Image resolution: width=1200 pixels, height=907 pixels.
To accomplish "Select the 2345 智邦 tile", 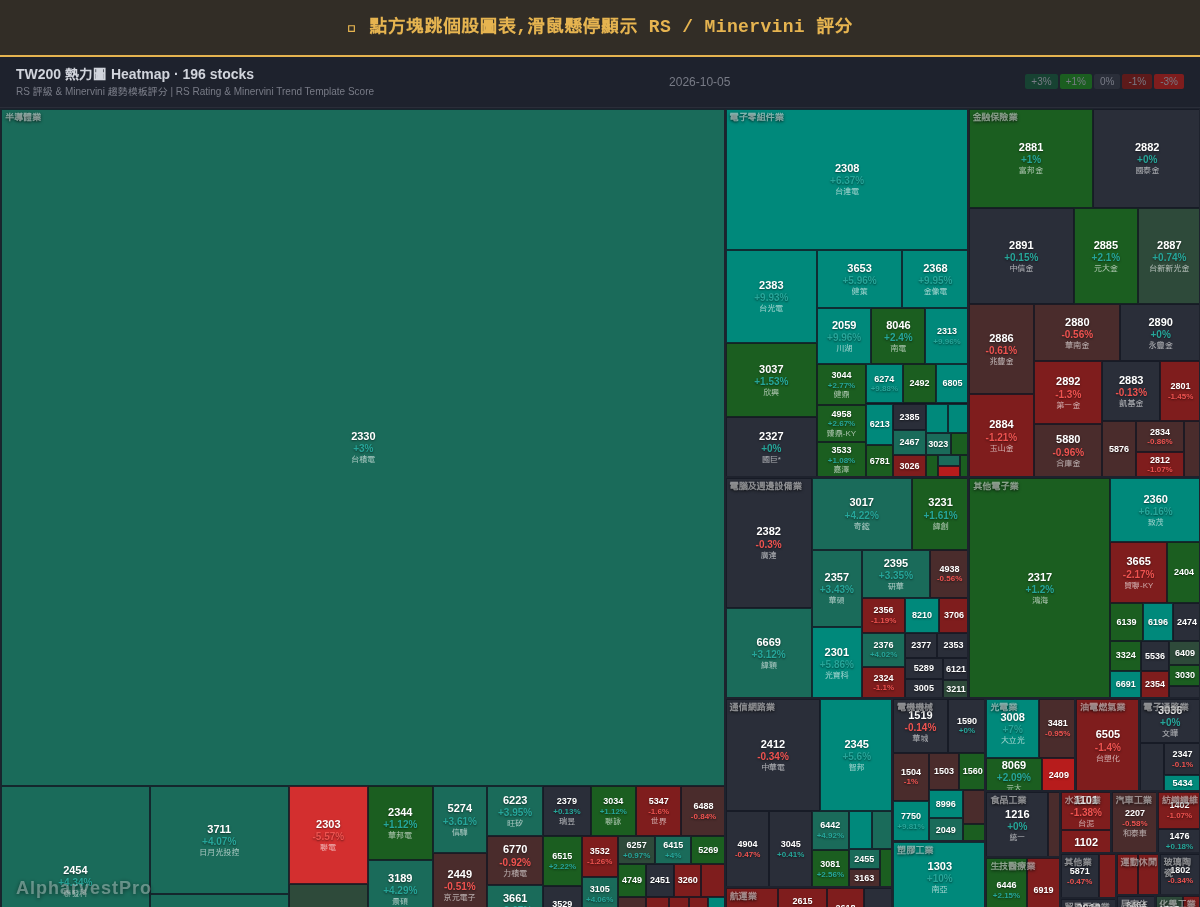I will (x=856, y=755).
